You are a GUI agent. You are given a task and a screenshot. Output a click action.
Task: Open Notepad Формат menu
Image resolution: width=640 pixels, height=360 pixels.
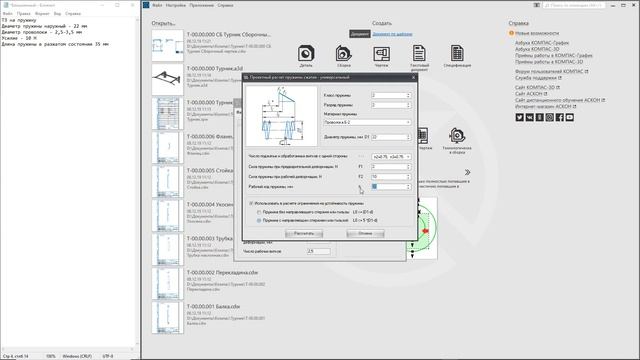(x=42, y=13)
